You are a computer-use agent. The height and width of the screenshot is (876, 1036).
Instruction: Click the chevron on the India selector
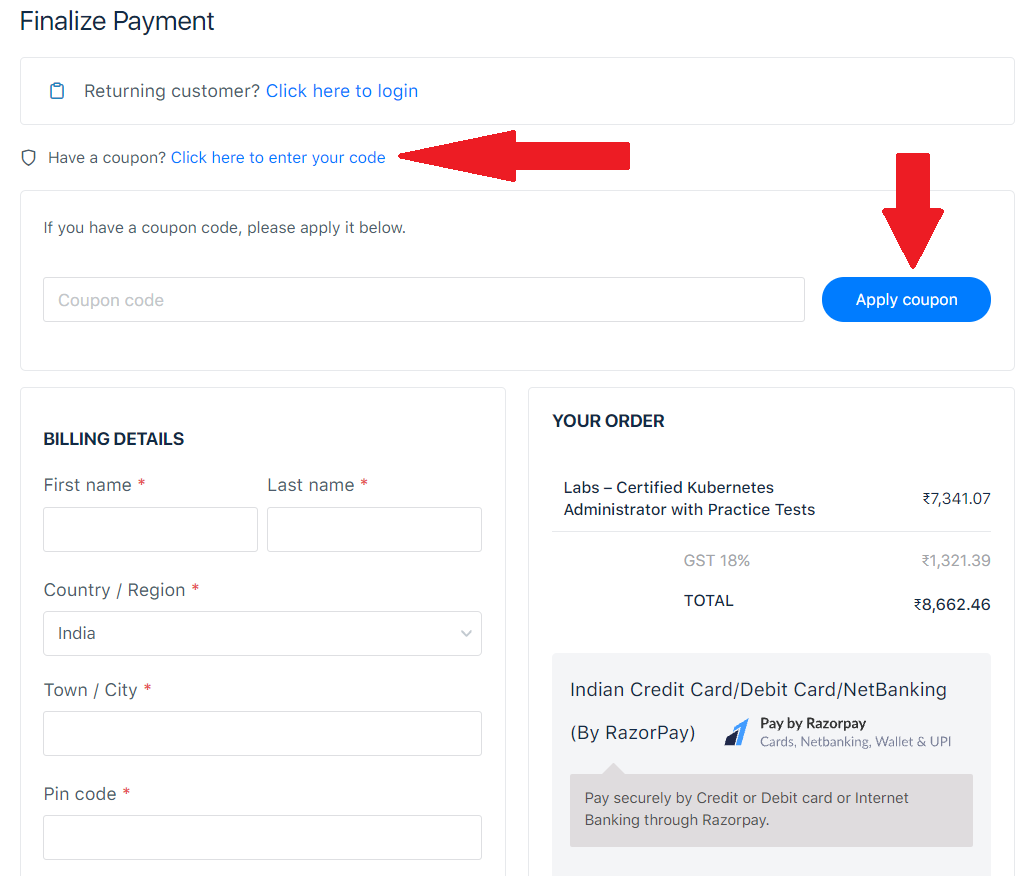click(466, 633)
